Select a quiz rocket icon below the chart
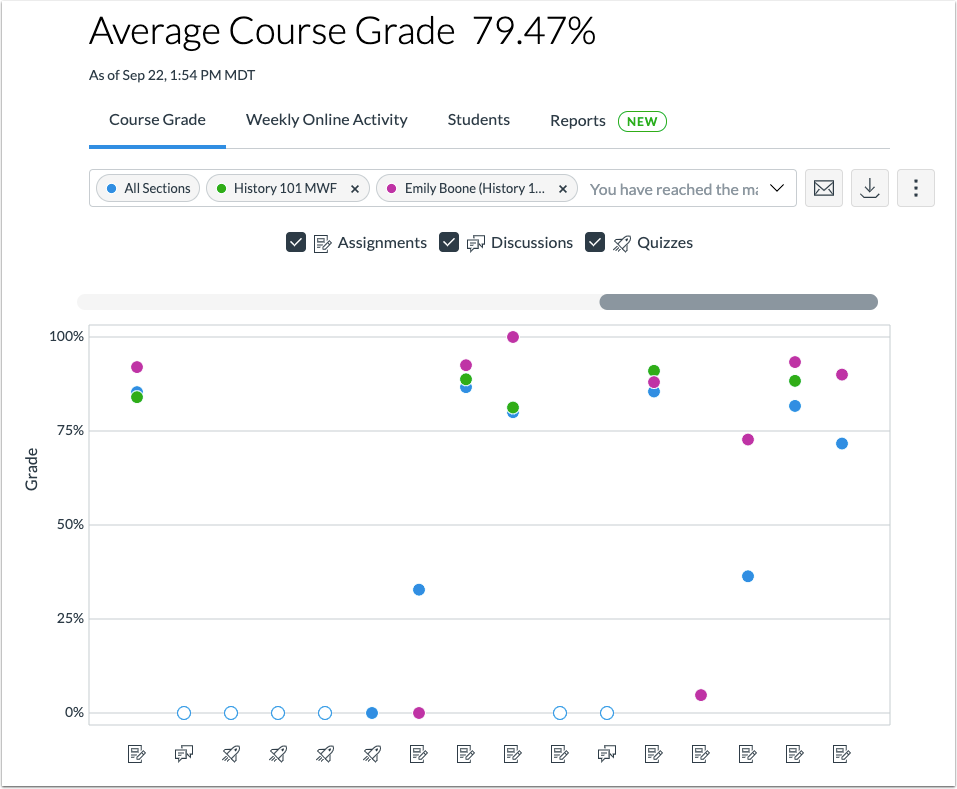Image resolution: width=957 pixels, height=789 pixels. pyautogui.click(x=230, y=754)
